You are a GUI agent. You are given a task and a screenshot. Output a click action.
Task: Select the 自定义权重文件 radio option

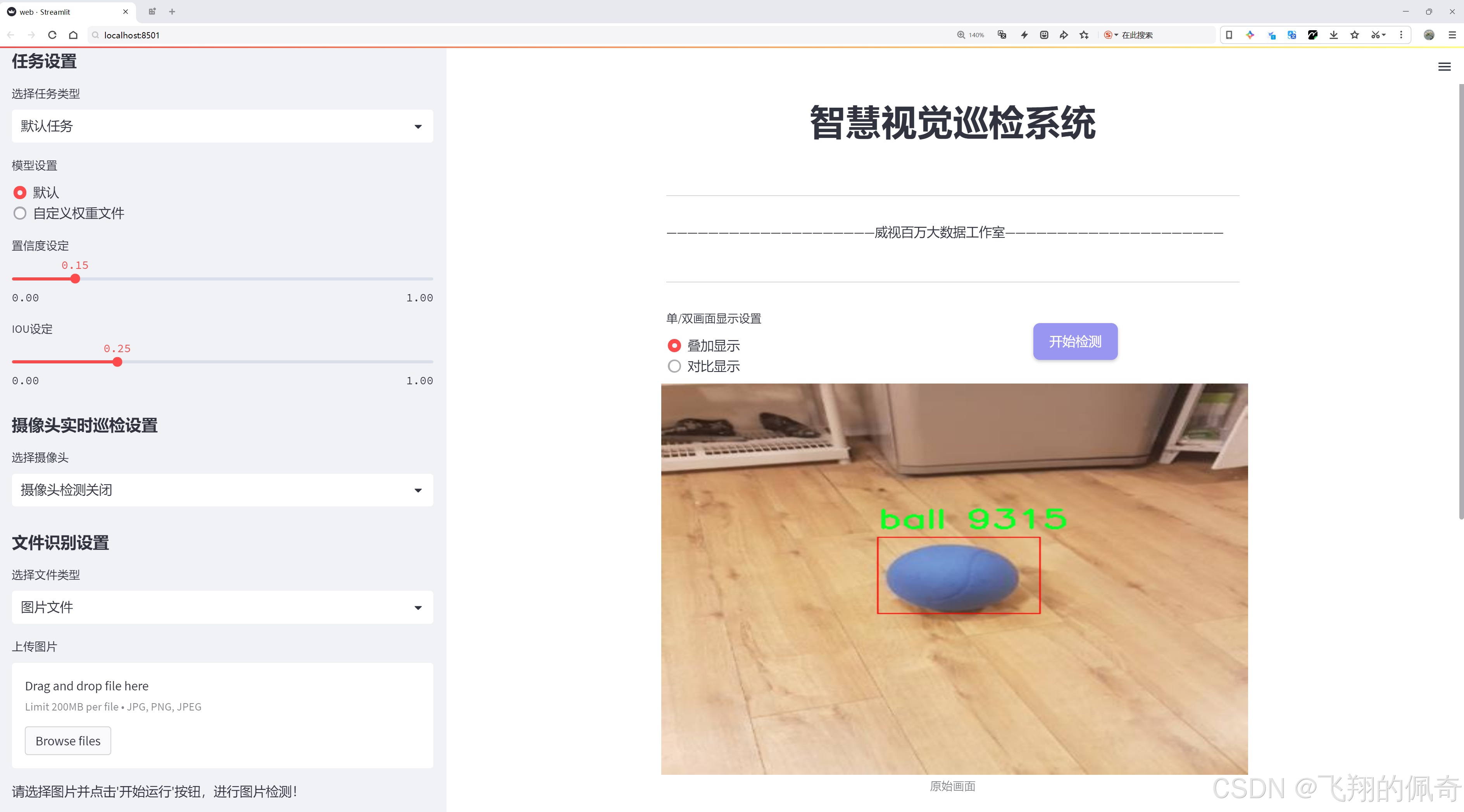coord(20,213)
